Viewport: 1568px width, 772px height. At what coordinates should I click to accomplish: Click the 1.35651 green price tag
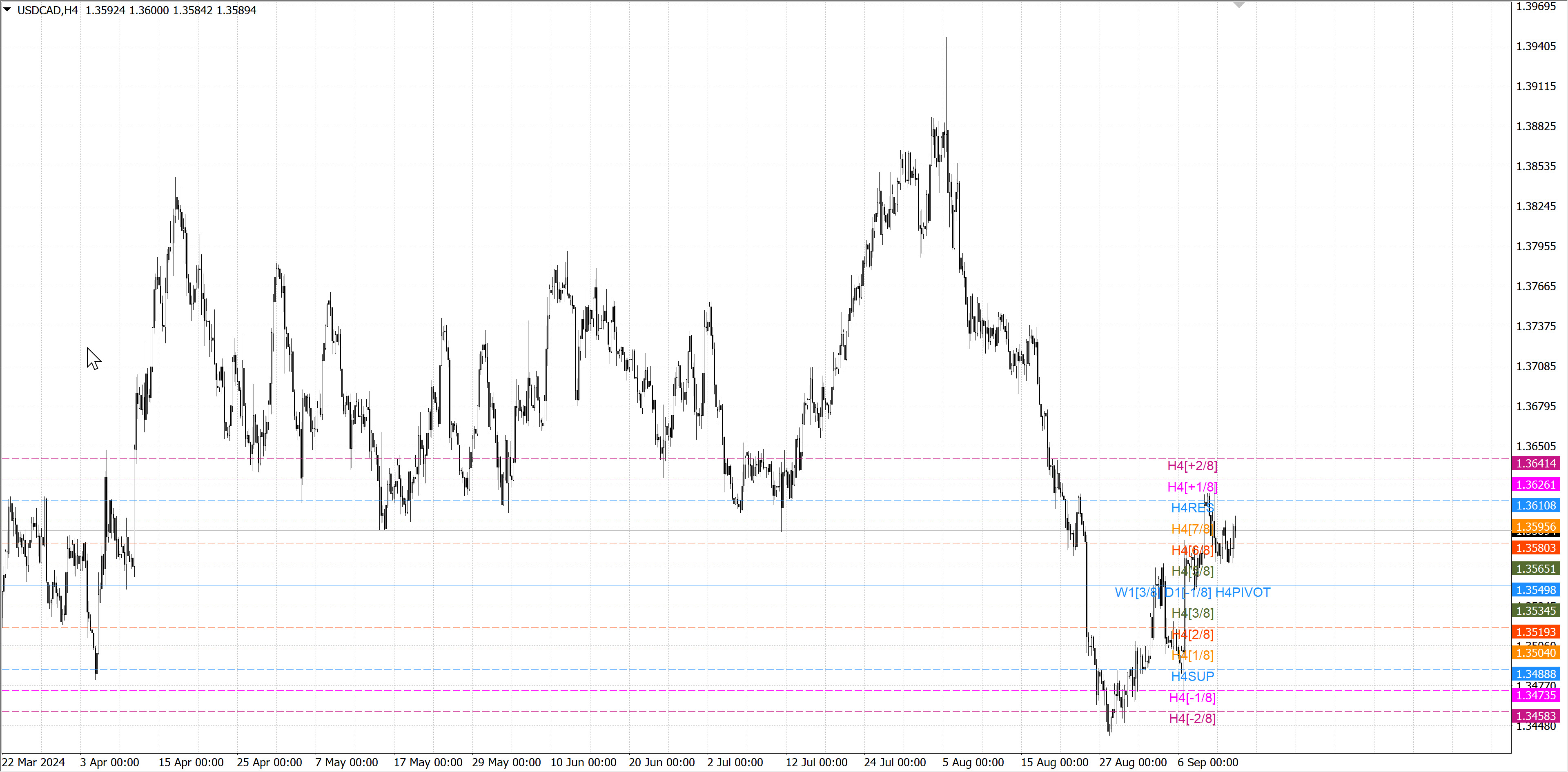[1535, 569]
